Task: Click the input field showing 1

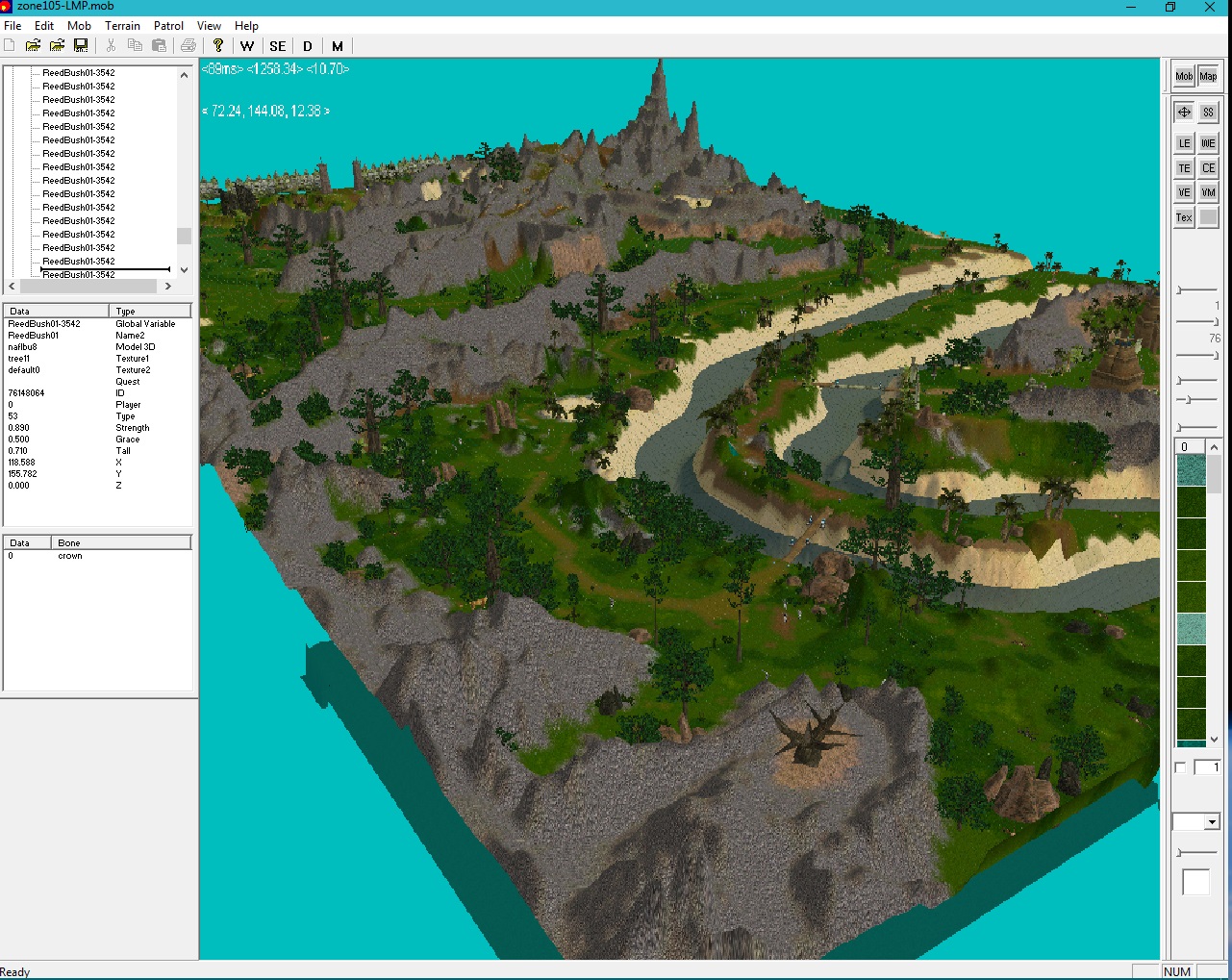Action: tap(1206, 767)
